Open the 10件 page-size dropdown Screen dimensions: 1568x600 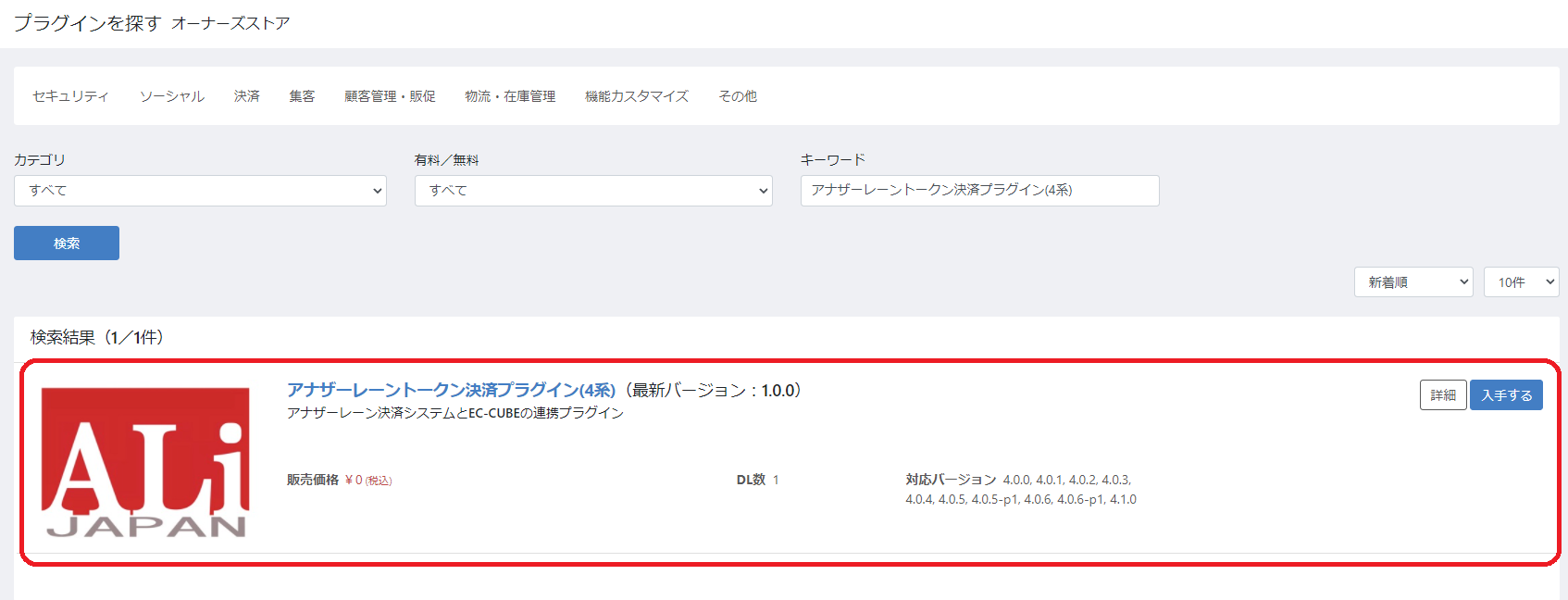pos(1522,282)
